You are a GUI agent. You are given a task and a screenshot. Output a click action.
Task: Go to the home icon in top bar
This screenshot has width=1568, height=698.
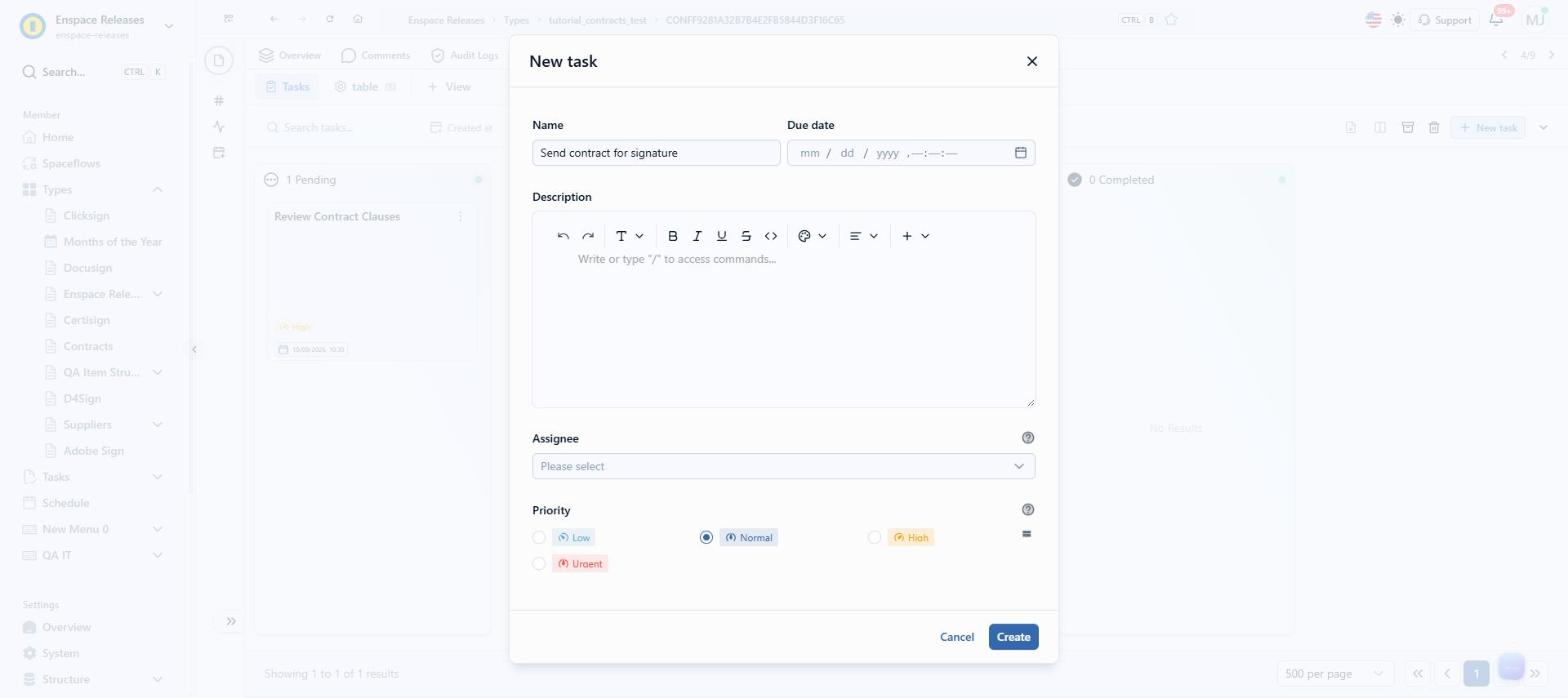[x=358, y=20]
